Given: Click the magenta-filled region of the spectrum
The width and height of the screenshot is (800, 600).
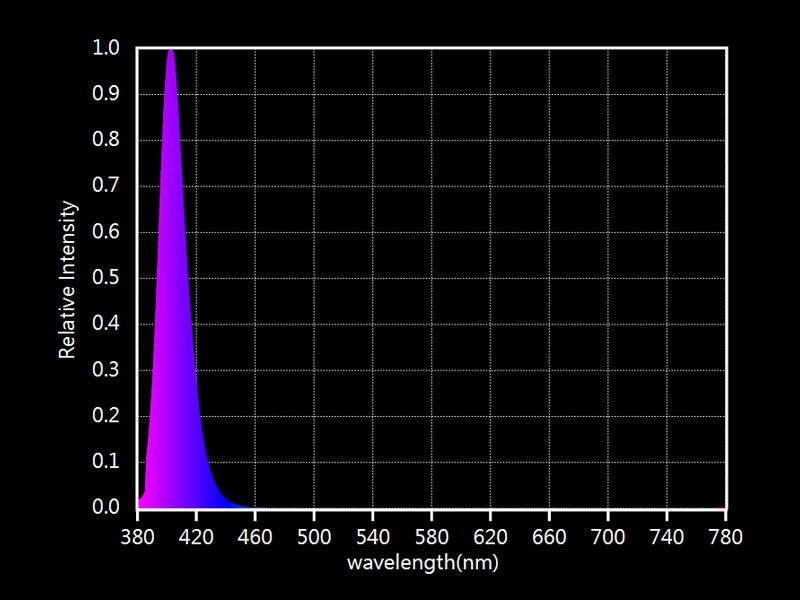Looking at the screenshot, I should pyautogui.click(x=166, y=300).
